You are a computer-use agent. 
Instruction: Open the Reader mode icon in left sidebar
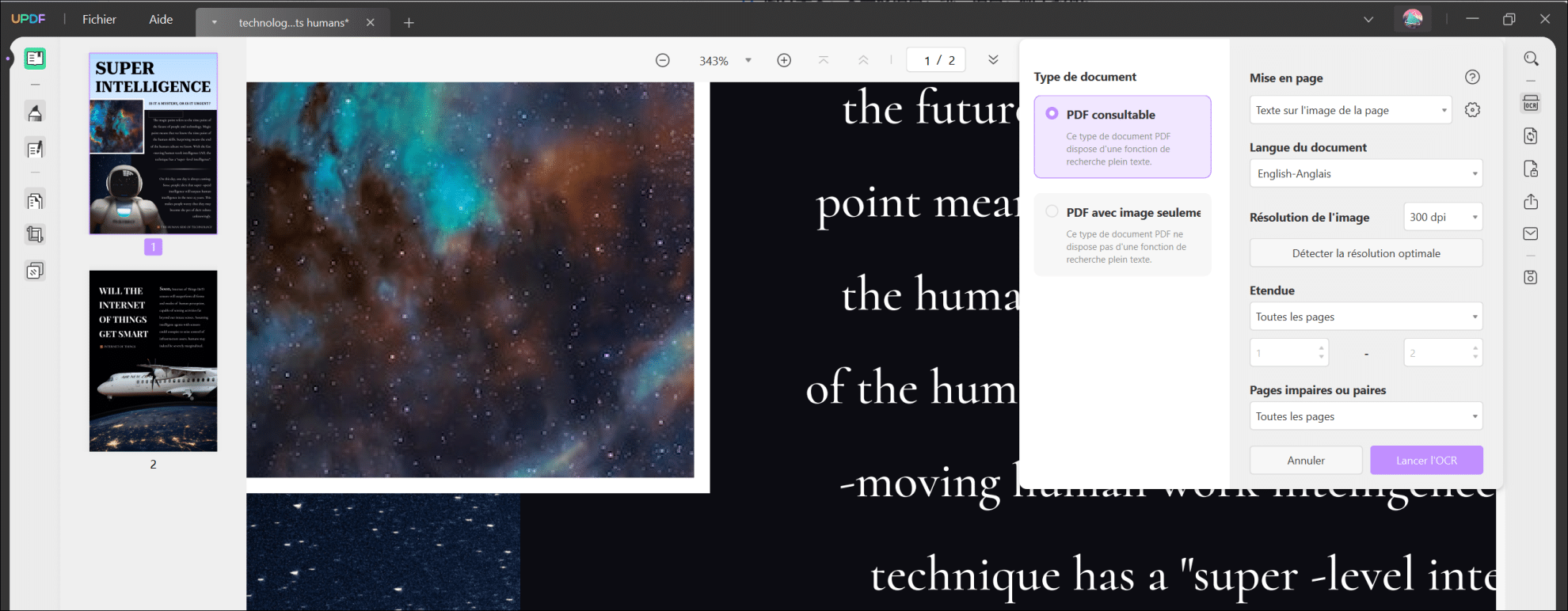[35, 59]
